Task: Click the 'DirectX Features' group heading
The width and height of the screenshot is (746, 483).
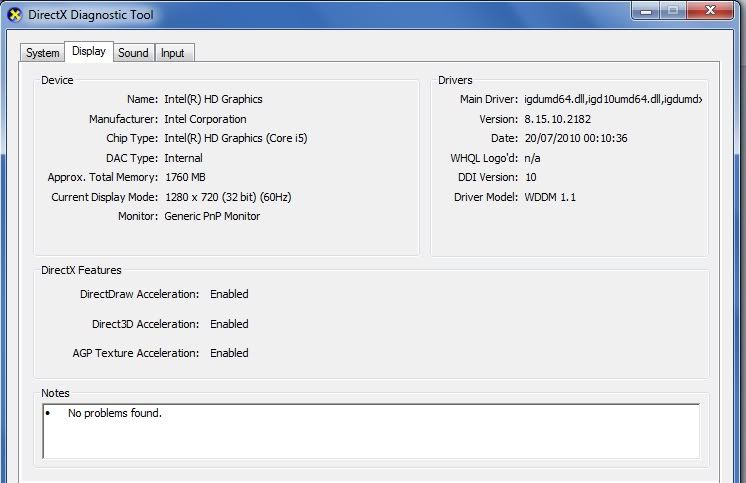Action: coord(81,270)
